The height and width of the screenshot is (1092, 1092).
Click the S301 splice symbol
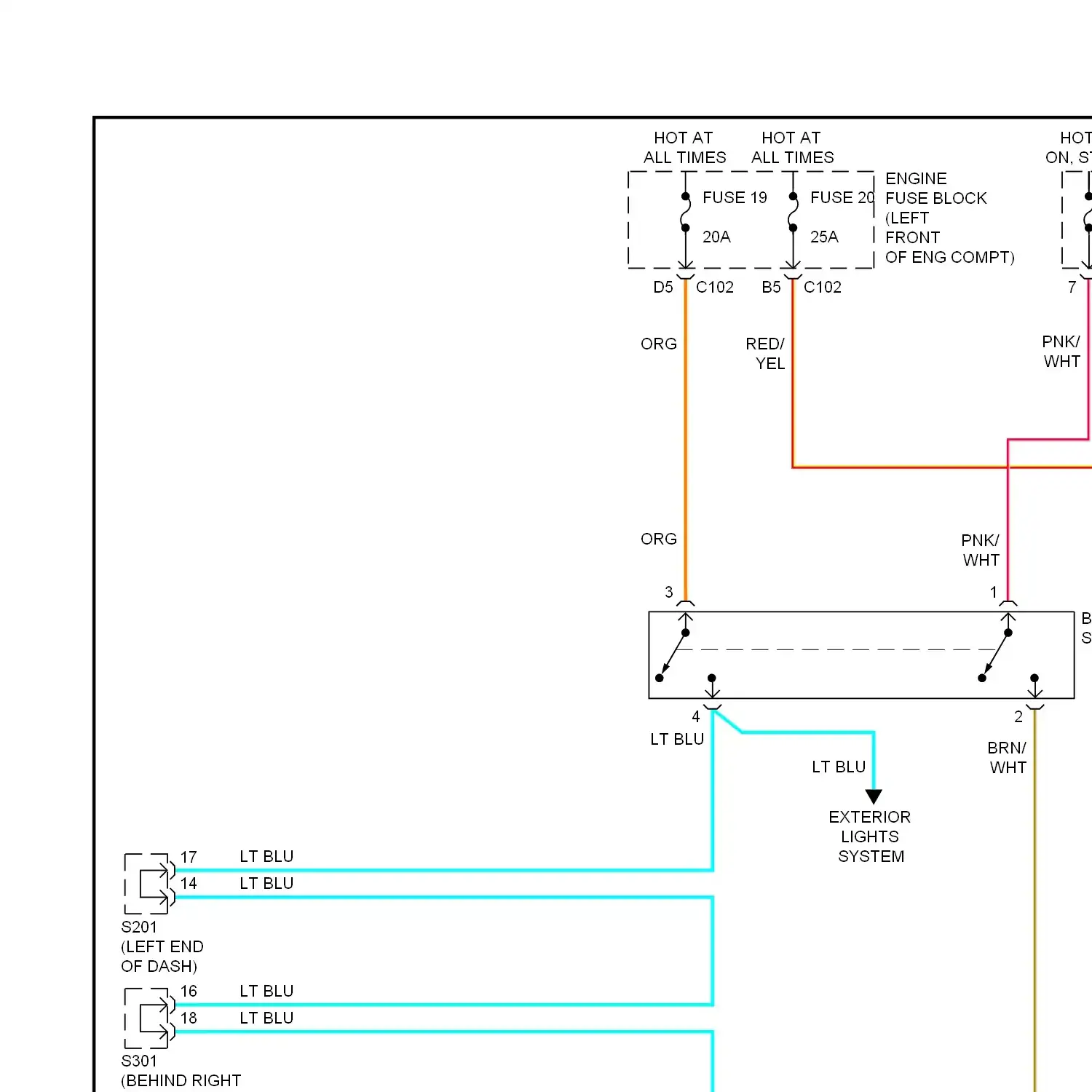click(x=150, y=1018)
